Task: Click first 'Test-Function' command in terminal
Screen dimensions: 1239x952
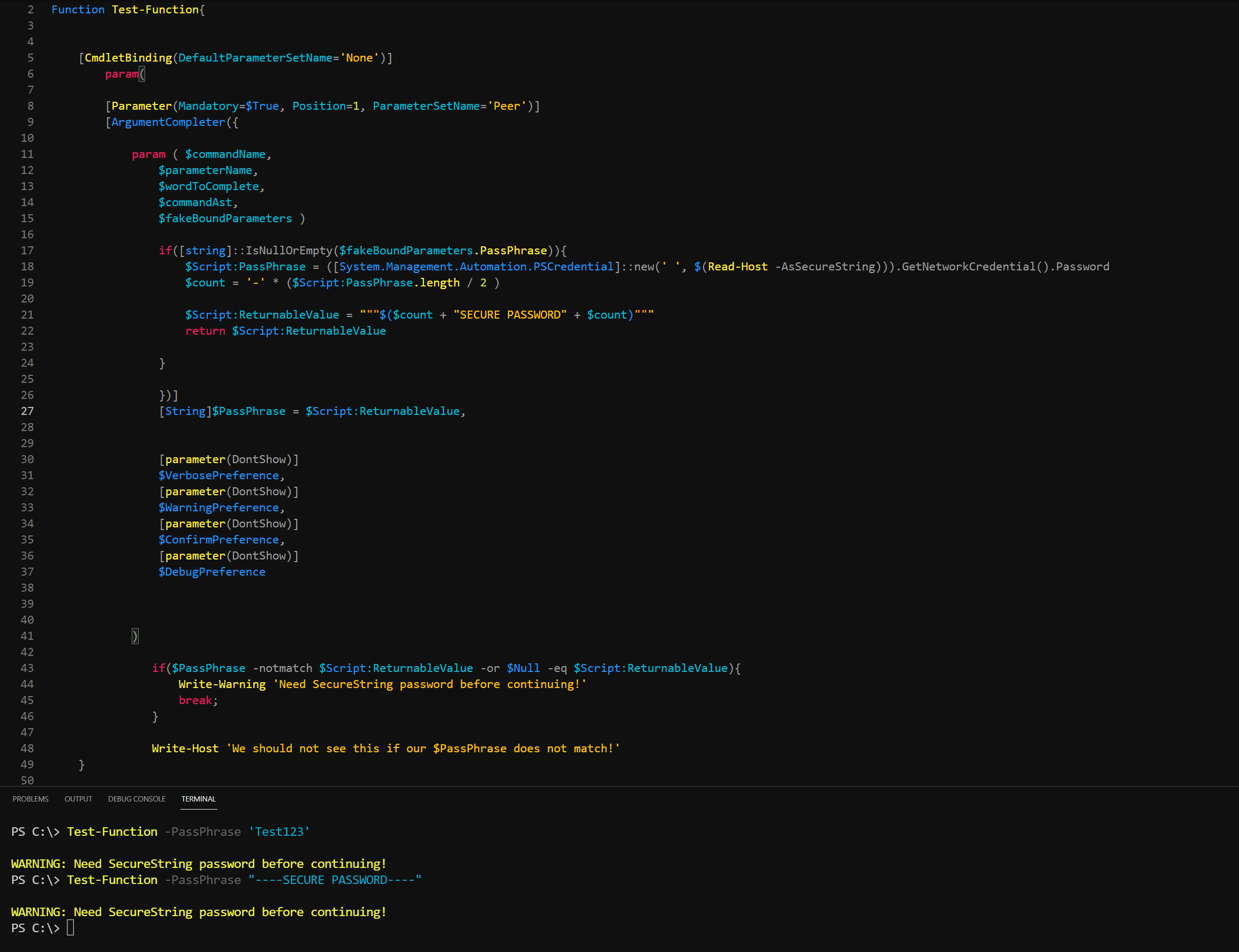Action: [112, 832]
